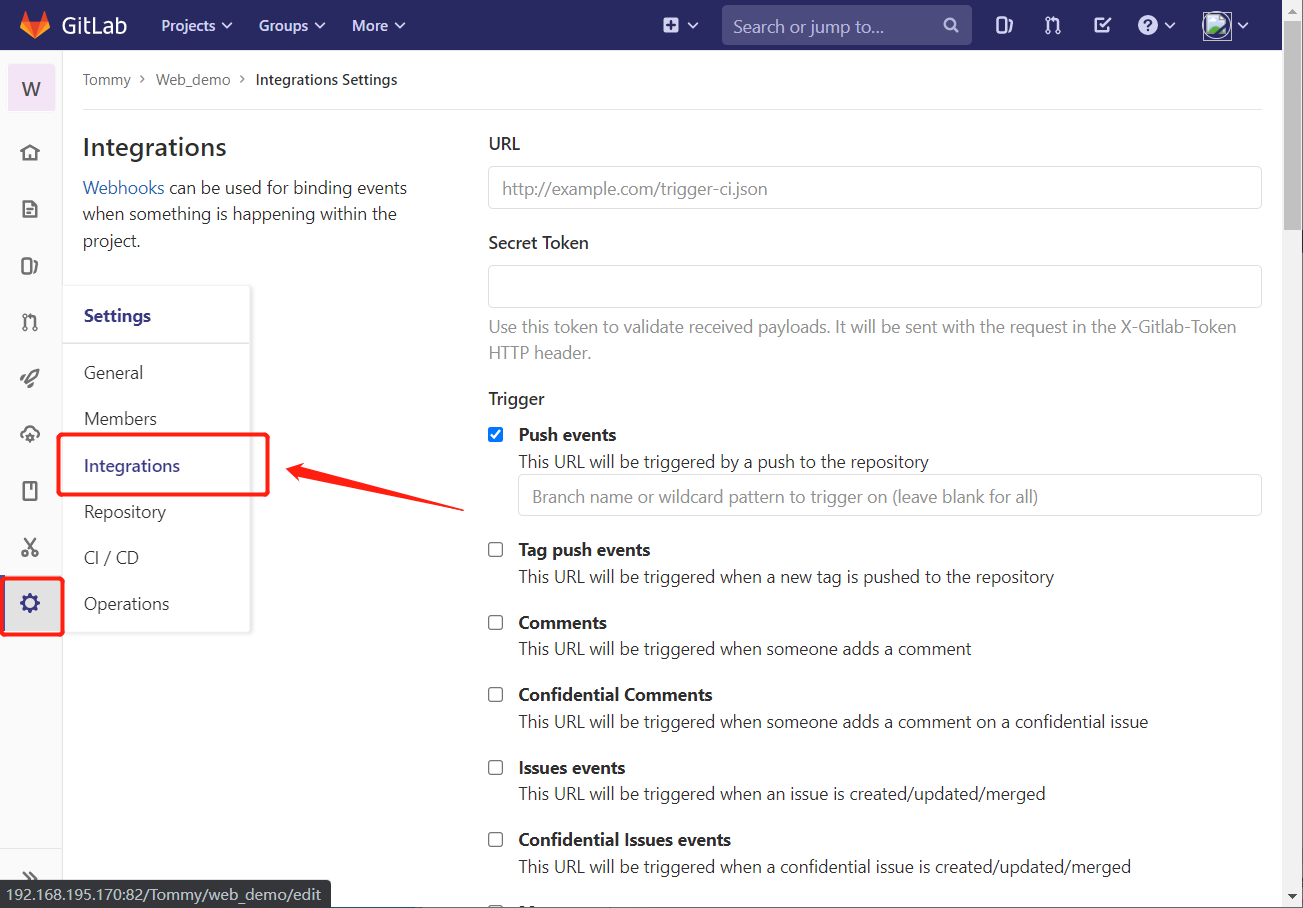Image resolution: width=1303 pixels, height=908 pixels.
Task: Select Integrations in Settings flyout
Action: 132,466
